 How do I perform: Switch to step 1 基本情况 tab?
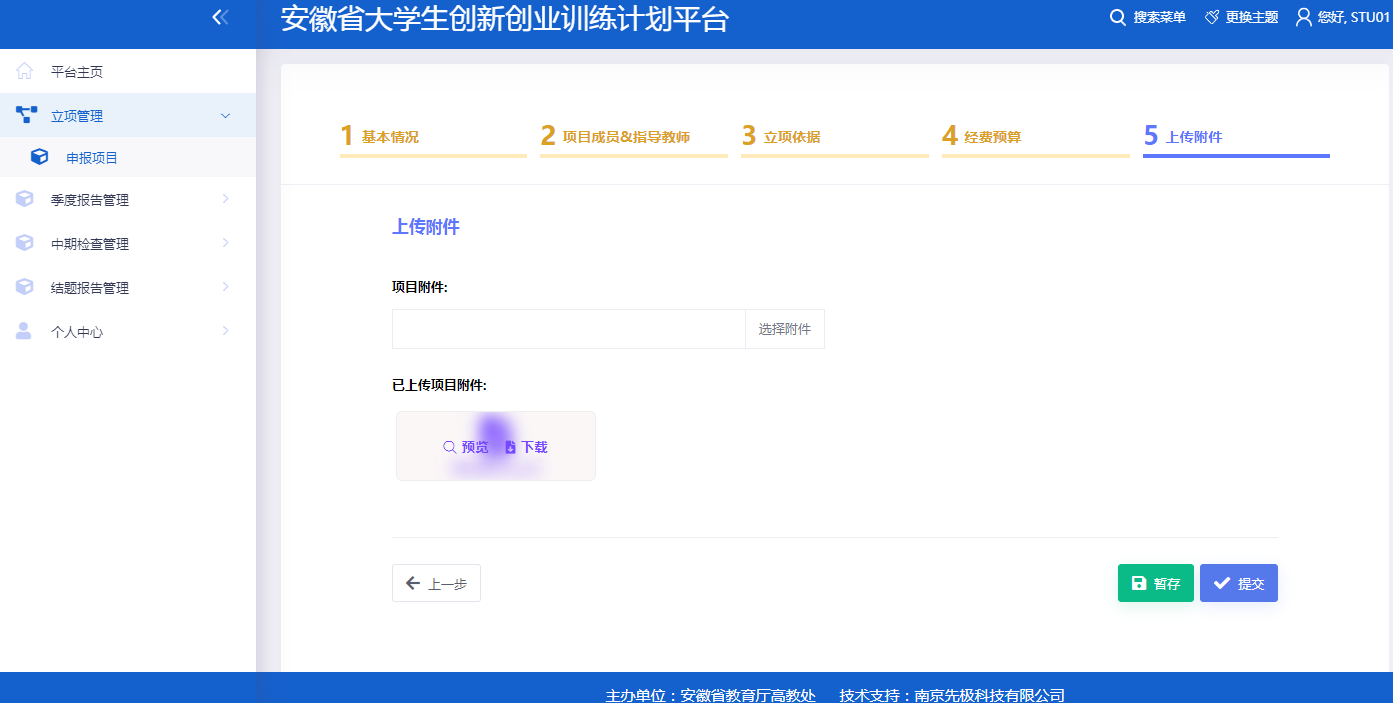pos(390,137)
